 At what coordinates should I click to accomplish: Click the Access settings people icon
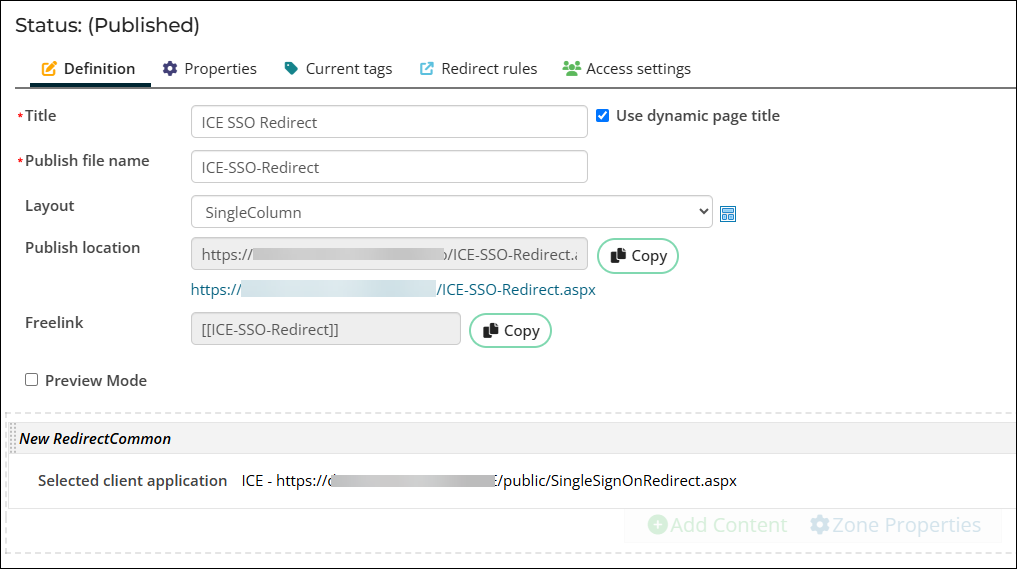click(x=571, y=69)
